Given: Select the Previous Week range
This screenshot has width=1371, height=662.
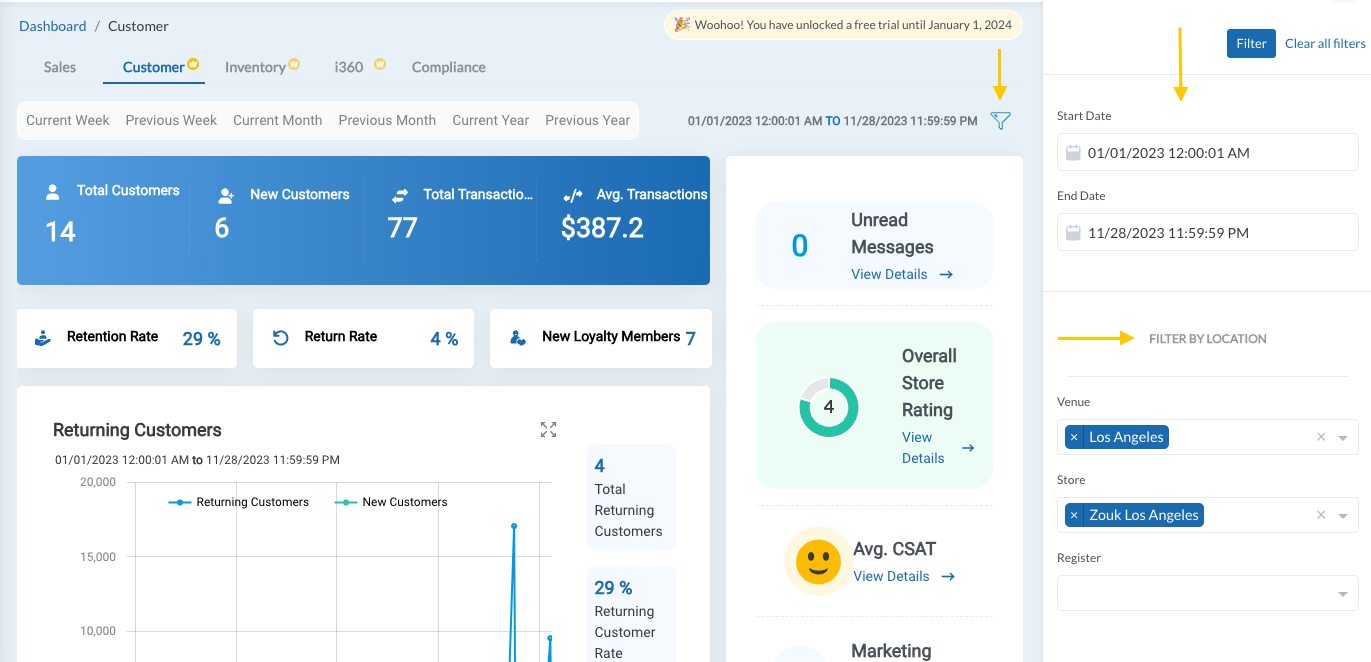Looking at the screenshot, I should coord(171,120).
